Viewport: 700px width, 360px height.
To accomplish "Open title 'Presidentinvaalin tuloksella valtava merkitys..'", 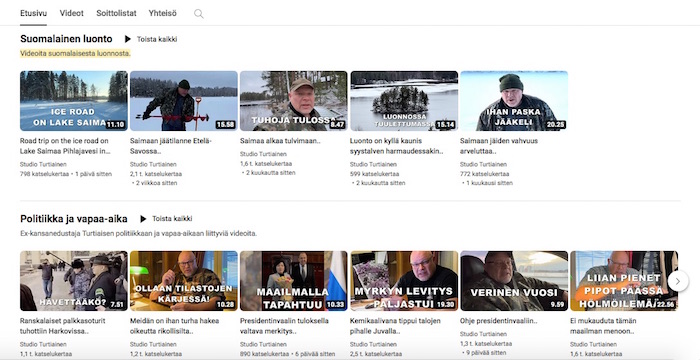I will [284, 326].
